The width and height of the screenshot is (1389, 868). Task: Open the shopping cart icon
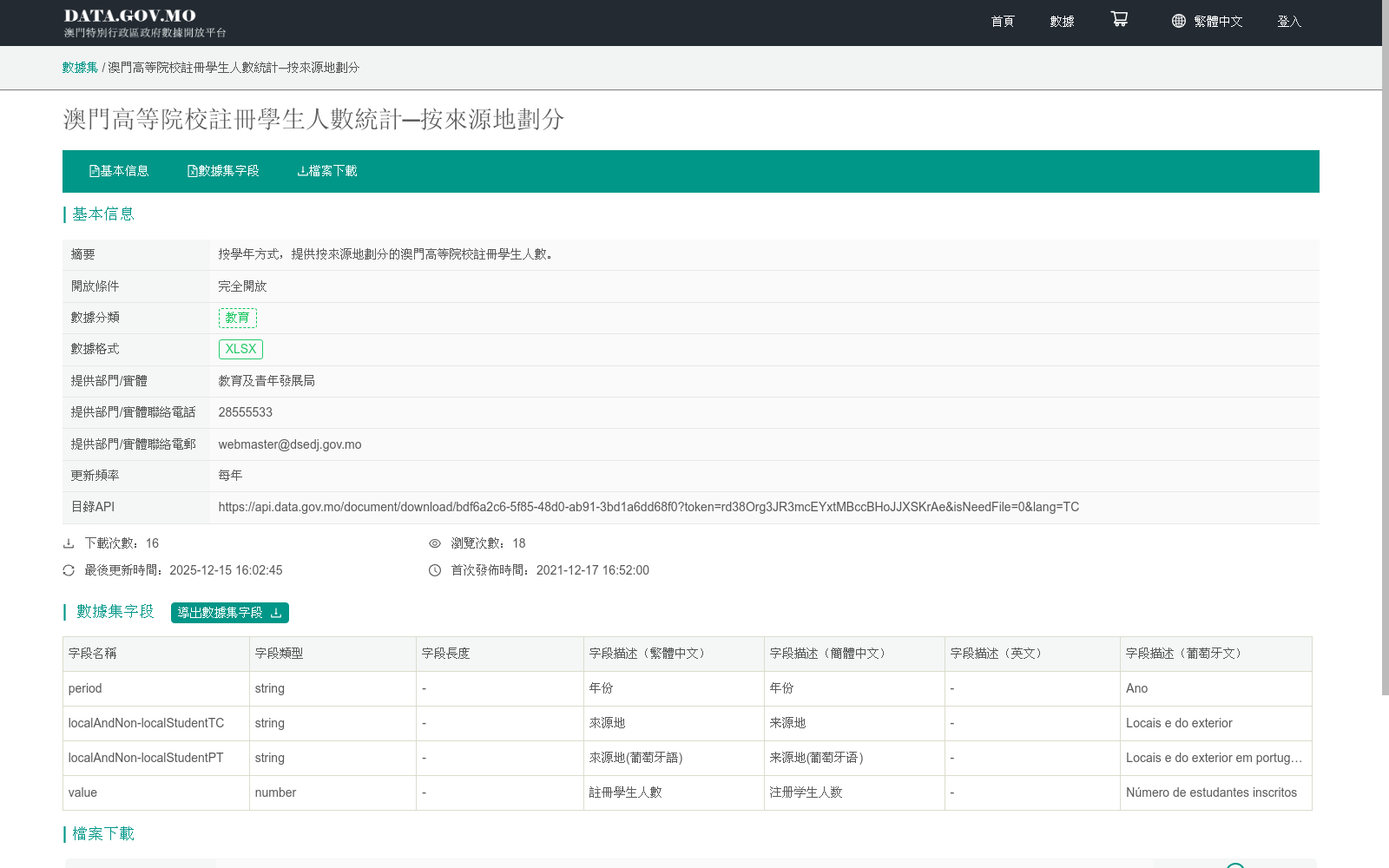1119,19
